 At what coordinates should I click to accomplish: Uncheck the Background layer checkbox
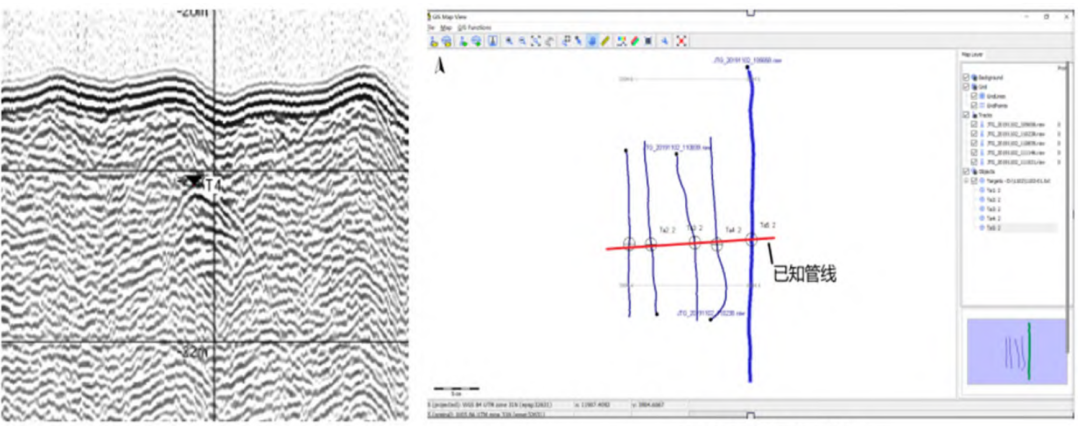pyautogui.click(x=965, y=77)
